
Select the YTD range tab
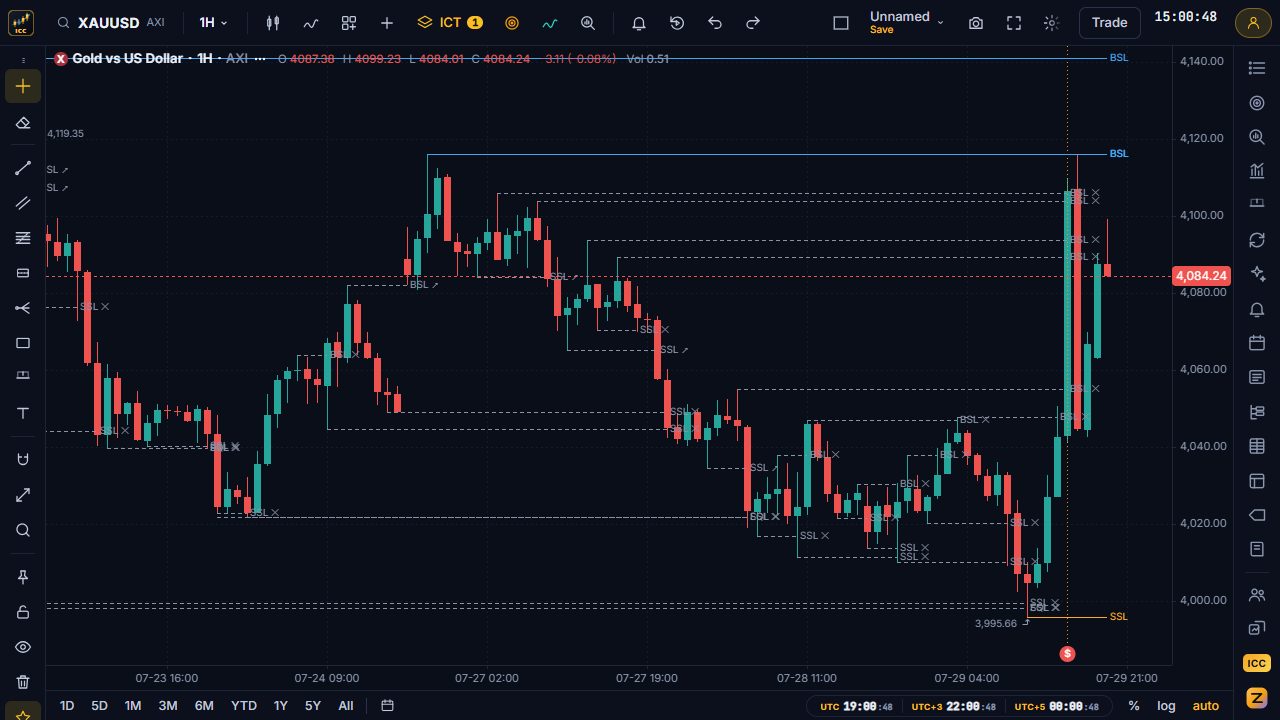[244, 705]
